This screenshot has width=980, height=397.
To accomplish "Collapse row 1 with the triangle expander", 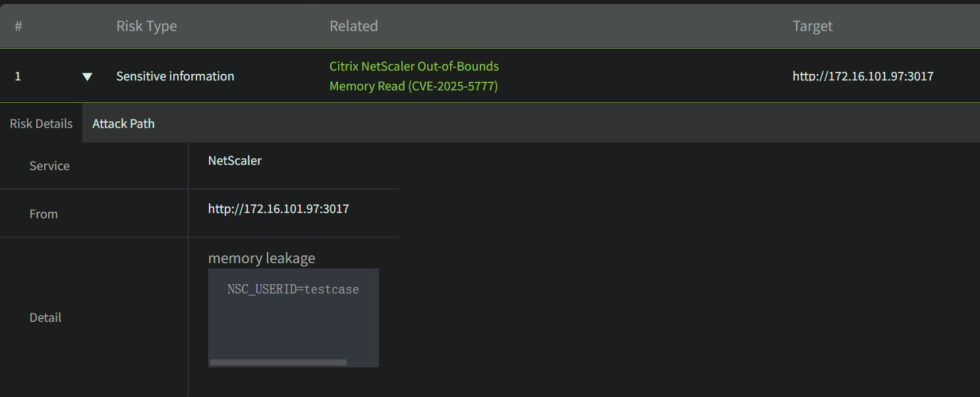I will point(88,76).
